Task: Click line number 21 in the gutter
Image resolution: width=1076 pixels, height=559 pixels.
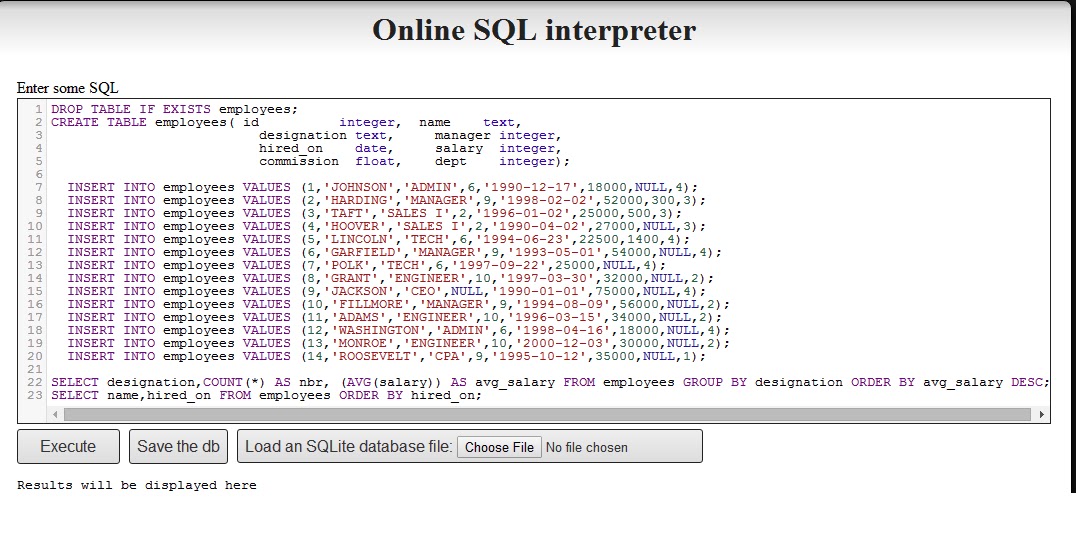Action: [35, 370]
